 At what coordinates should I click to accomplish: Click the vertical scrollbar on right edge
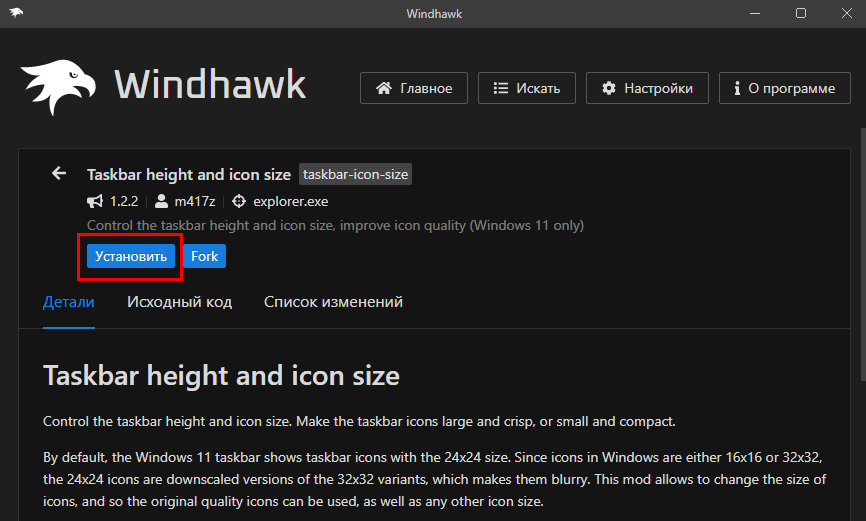click(x=863, y=254)
